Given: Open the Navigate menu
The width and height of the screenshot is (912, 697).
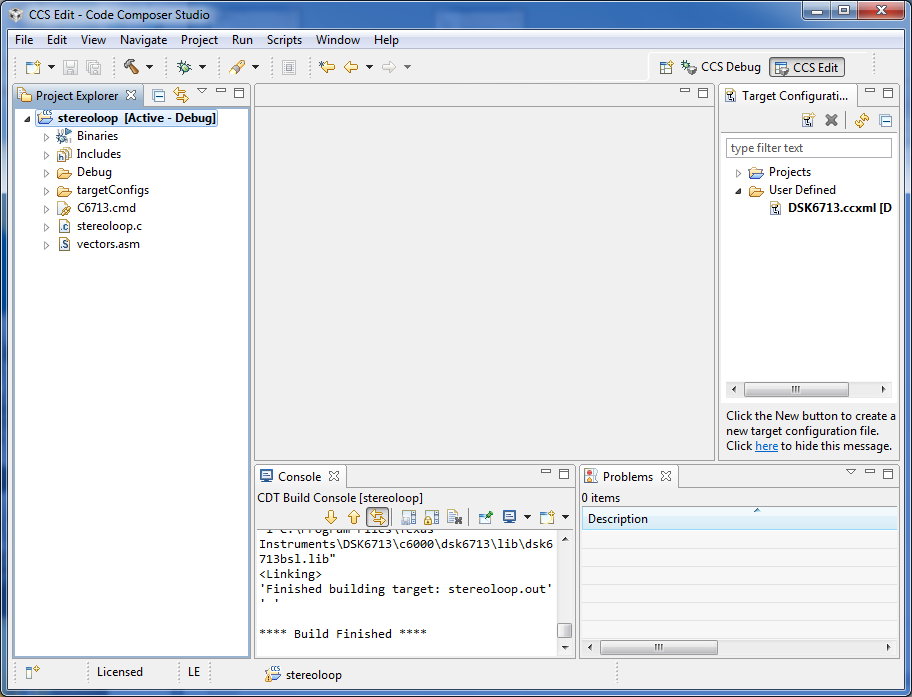Looking at the screenshot, I should point(144,40).
